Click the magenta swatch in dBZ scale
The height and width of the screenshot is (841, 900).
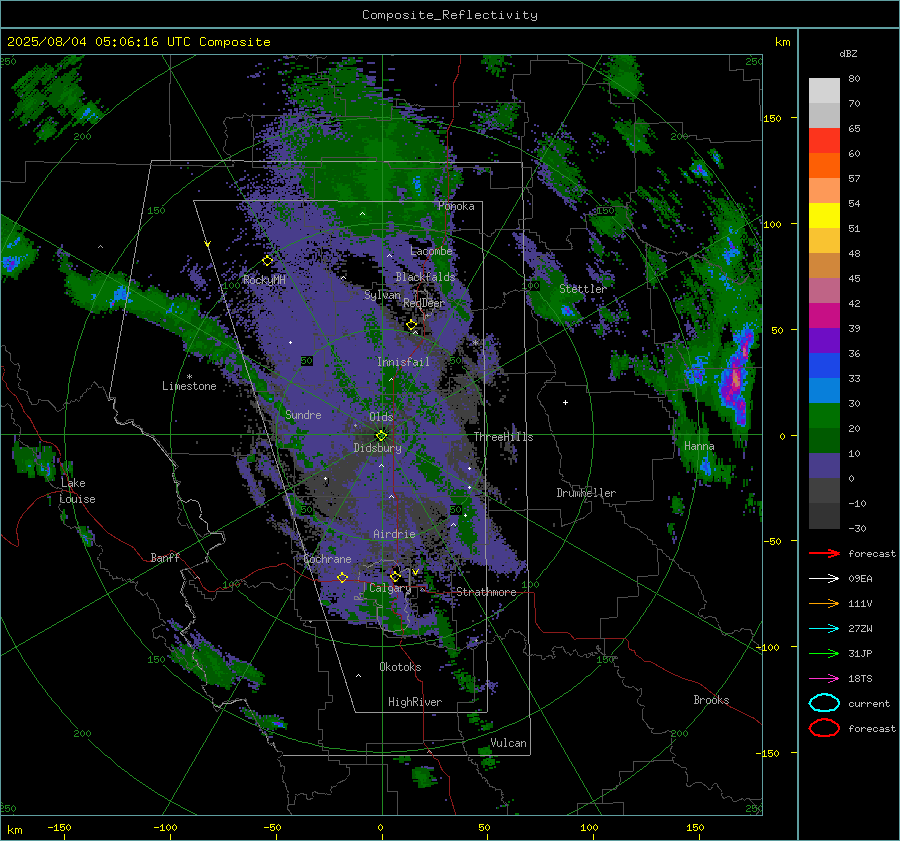[824, 316]
